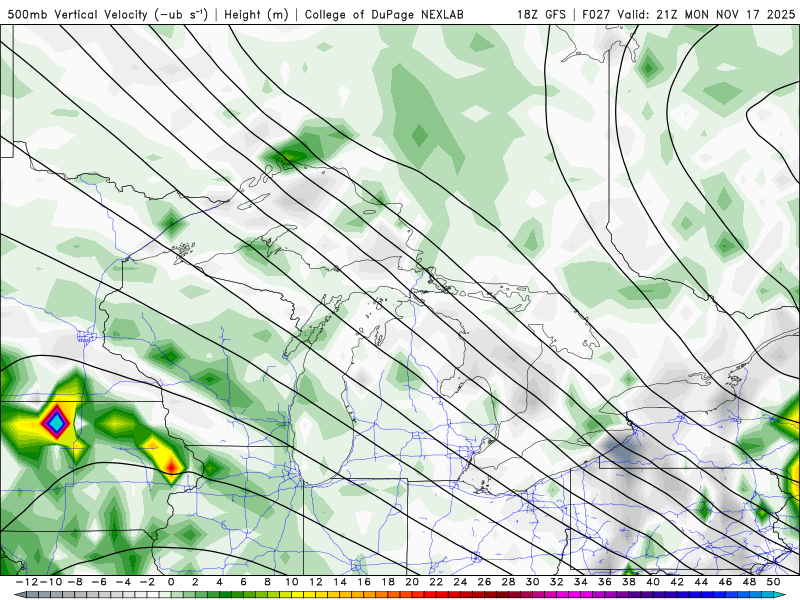Click the "44" legend number
800x600 pixels.
pos(701,582)
